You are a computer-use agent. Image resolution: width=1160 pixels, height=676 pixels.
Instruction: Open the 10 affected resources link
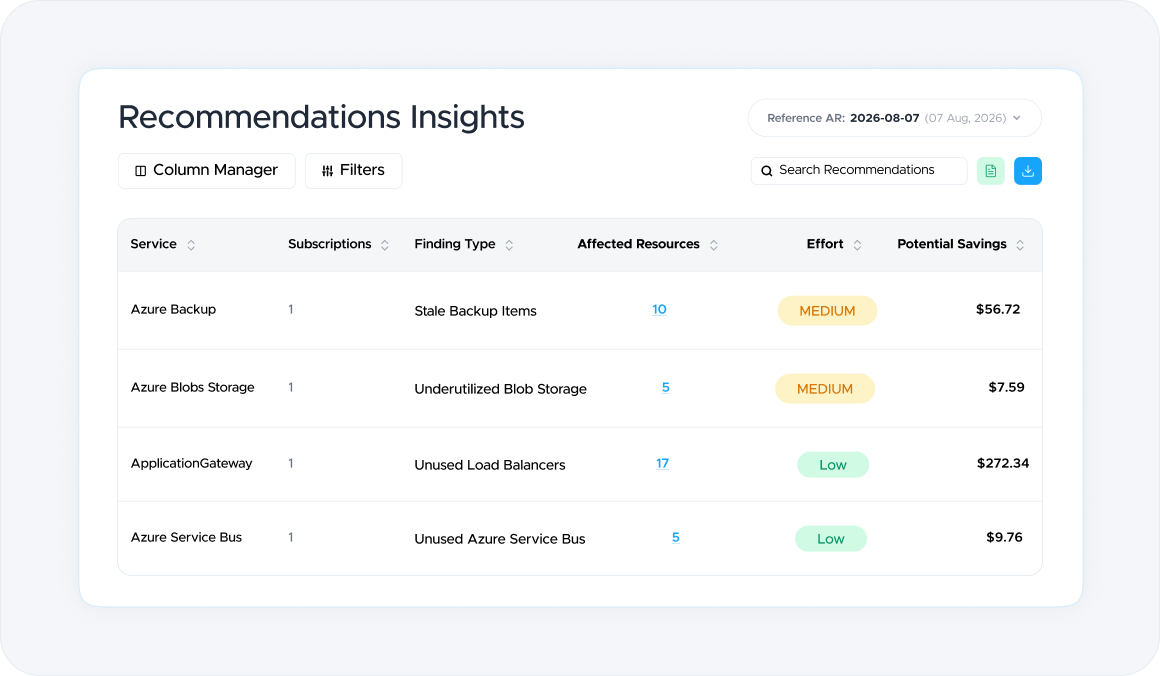pos(659,309)
